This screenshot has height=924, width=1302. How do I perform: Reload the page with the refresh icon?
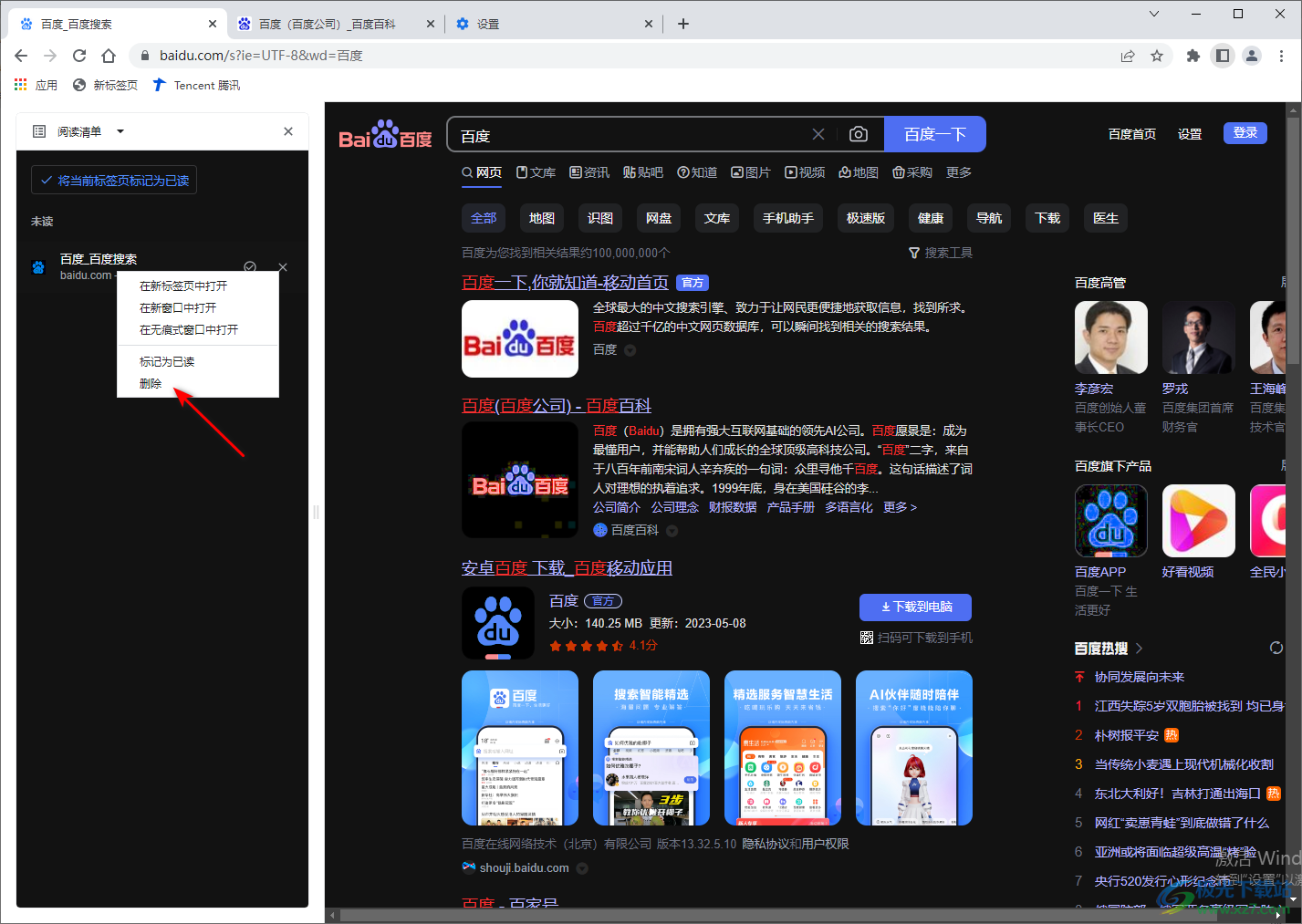coord(79,56)
